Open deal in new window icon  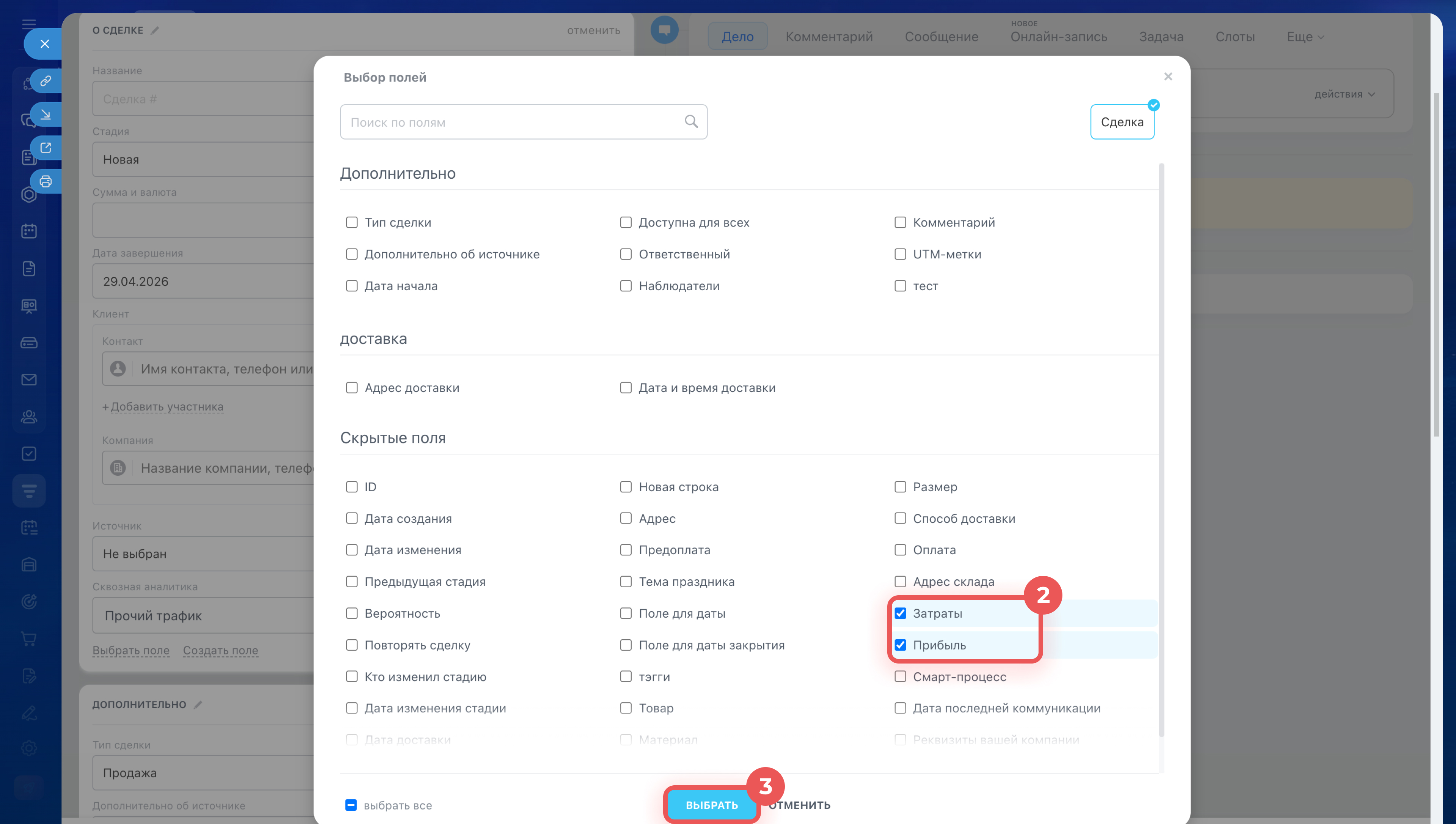point(46,148)
